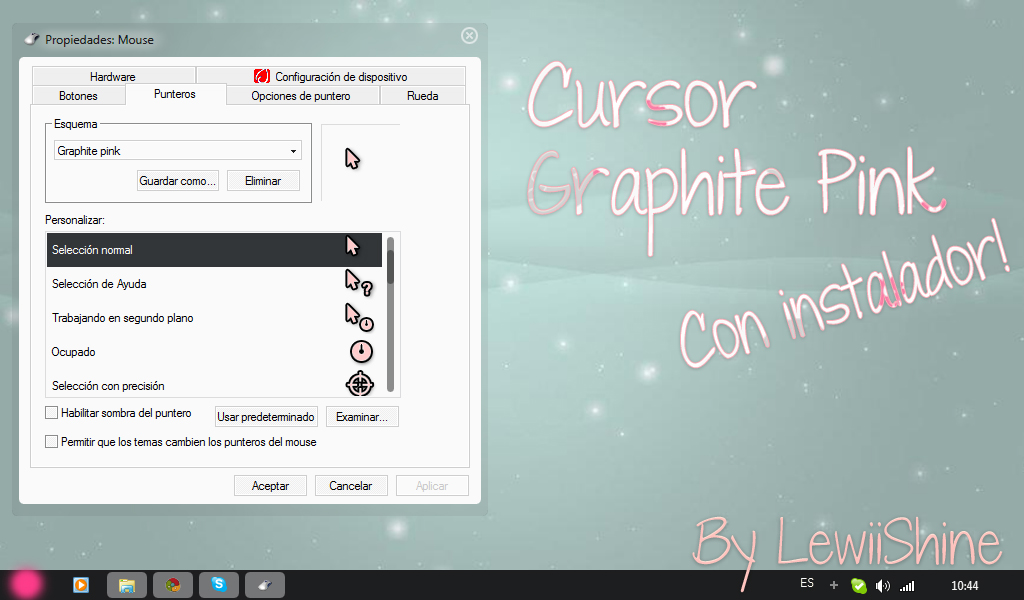
Task: Check 'Permitir que los temas cambien los punteros'
Action: (51, 440)
